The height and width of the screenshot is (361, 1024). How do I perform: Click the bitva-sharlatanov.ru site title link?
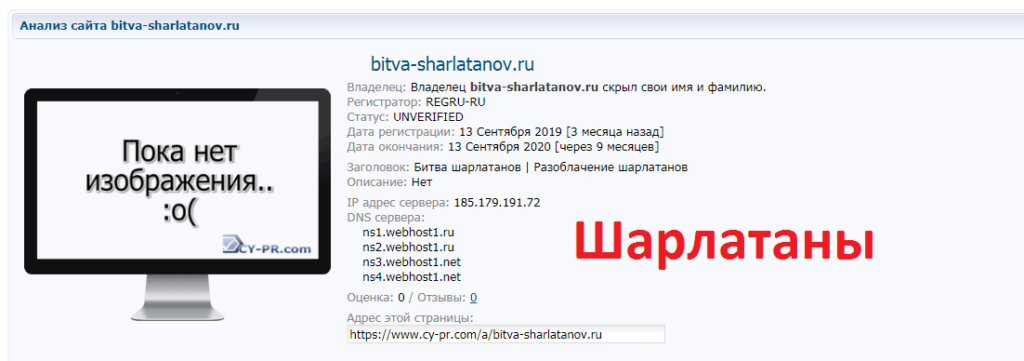pyautogui.click(x=453, y=64)
